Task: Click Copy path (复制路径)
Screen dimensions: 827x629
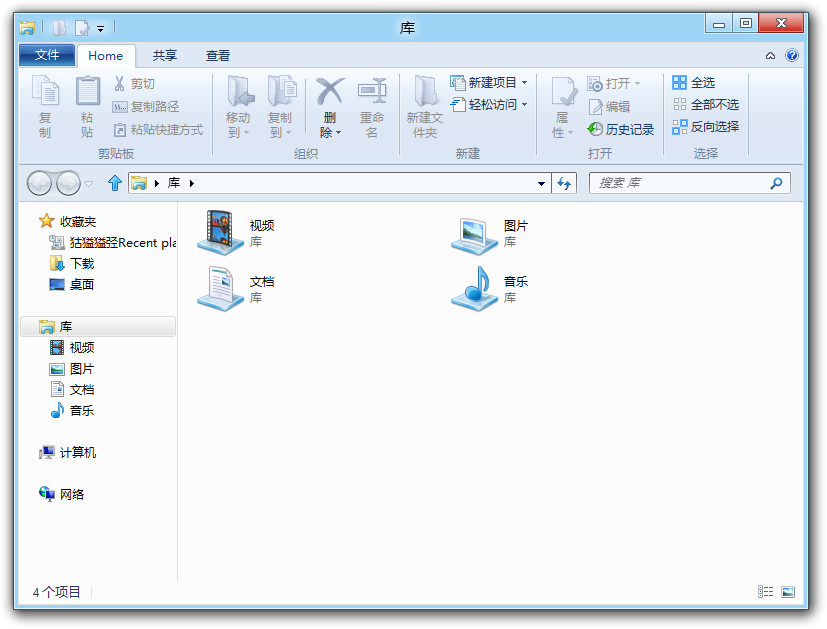Action: [146, 107]
